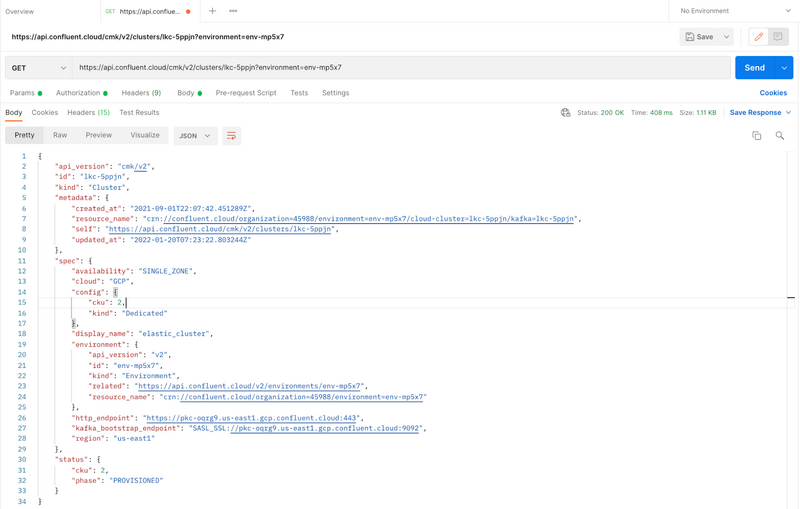This screenshot has height=509, width=800.
Task: Click the created_at timestamp value
Action: click(x=191, y=209)
